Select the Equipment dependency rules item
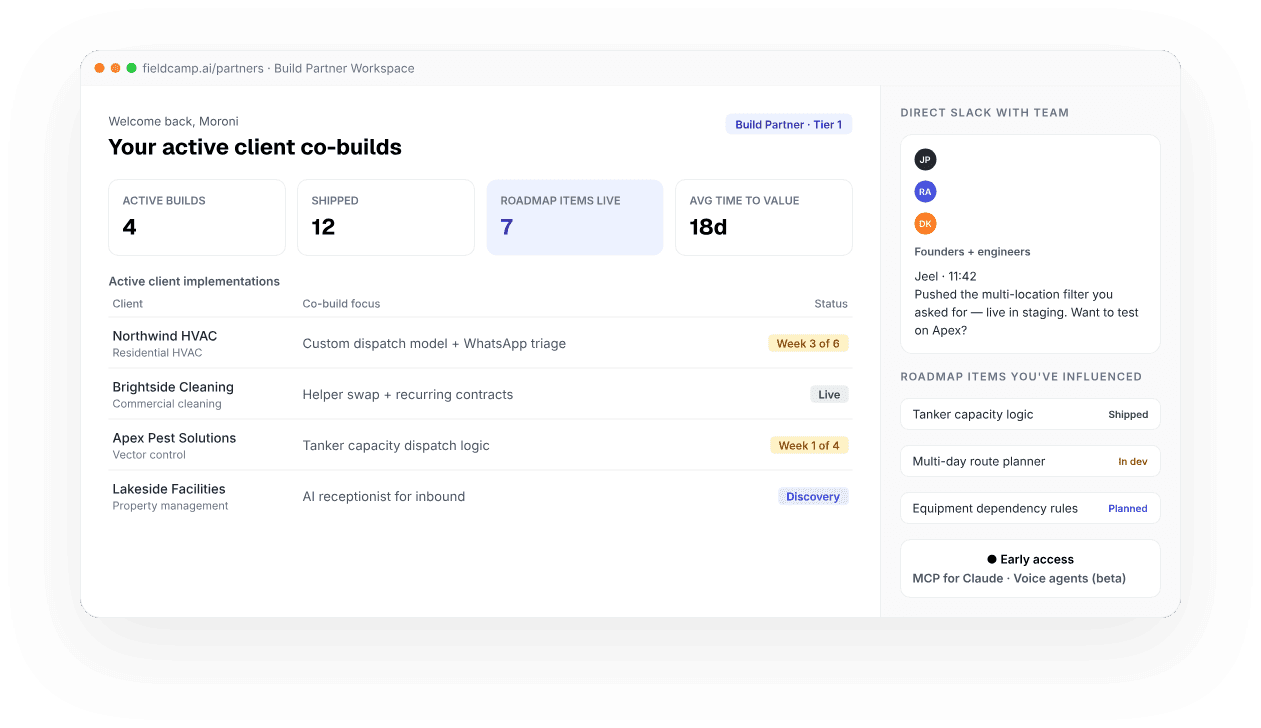This screenshot has height=728, width=1261. pos(1030,509)
